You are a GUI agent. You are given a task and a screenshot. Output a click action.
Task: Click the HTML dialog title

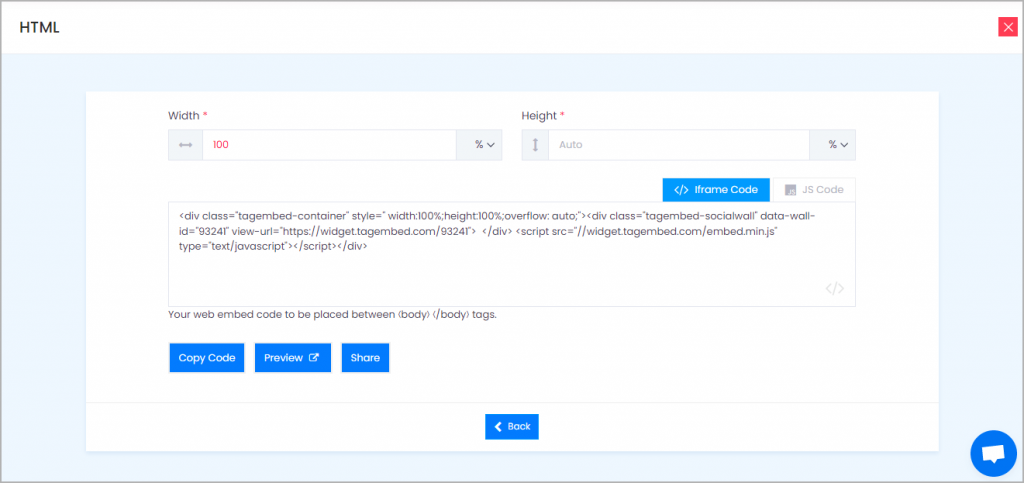(x=39, y=27)
